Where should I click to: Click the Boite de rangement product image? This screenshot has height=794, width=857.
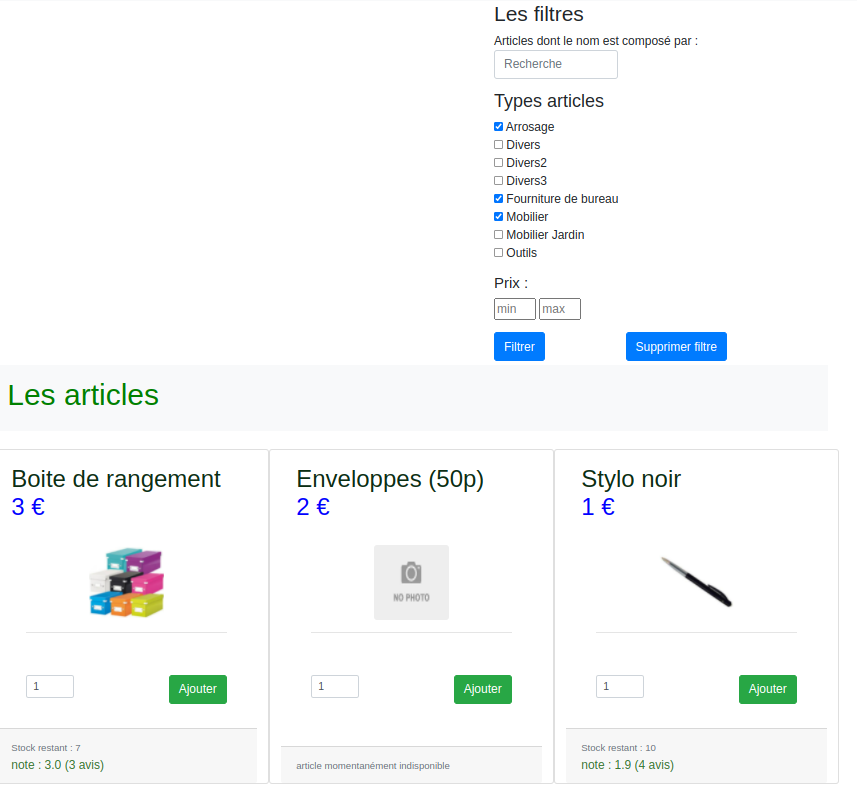[126, 582]
